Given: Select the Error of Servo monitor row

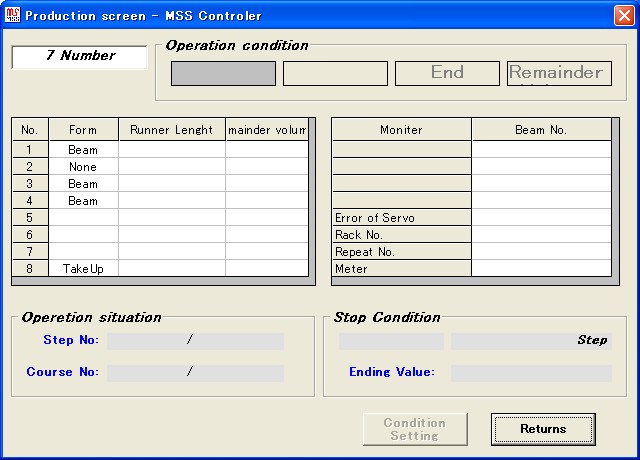Looking at the screenshot, I should tap(401, 218).
